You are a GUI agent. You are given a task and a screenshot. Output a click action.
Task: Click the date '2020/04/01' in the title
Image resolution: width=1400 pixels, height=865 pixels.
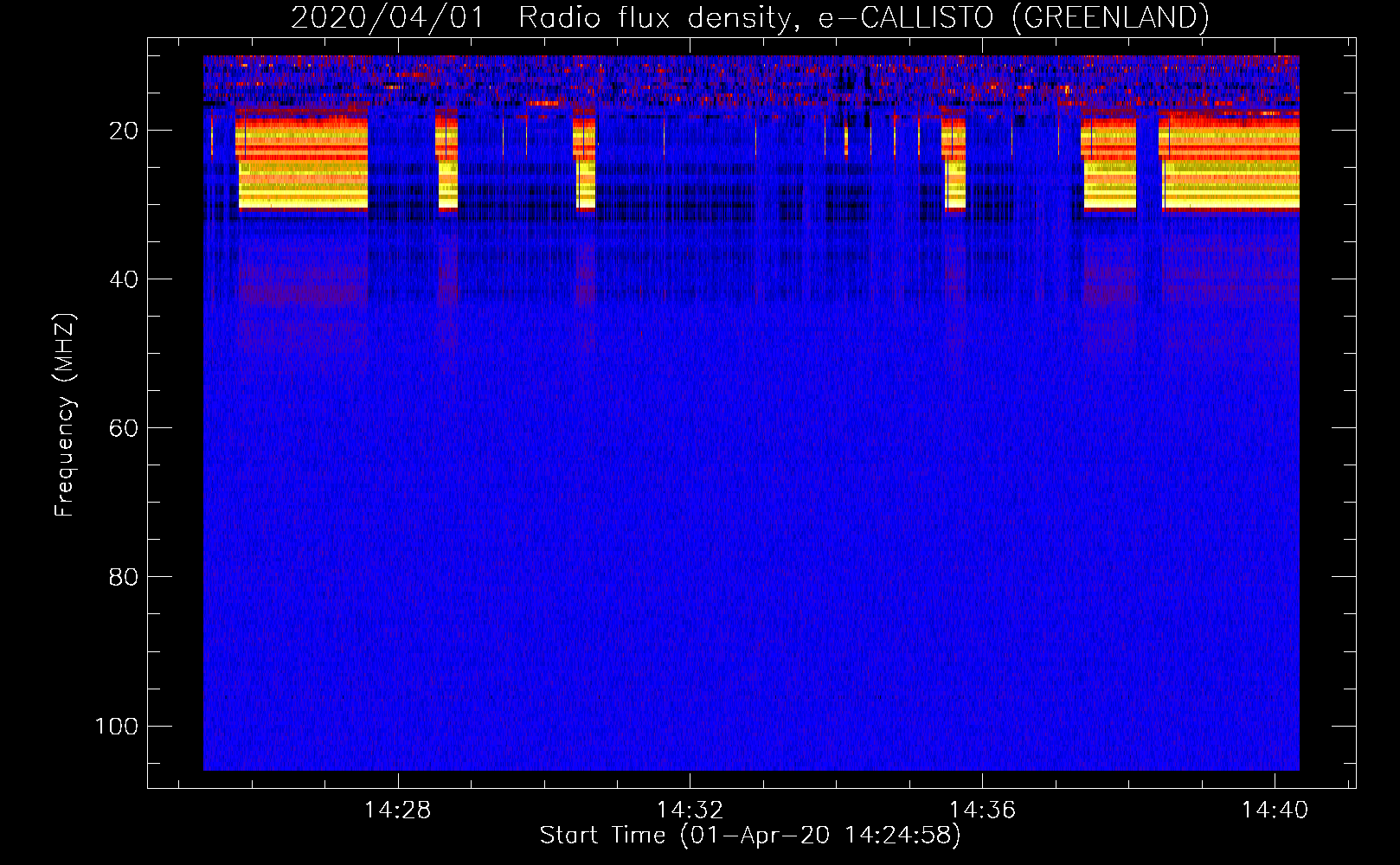(x=388, y=18)
